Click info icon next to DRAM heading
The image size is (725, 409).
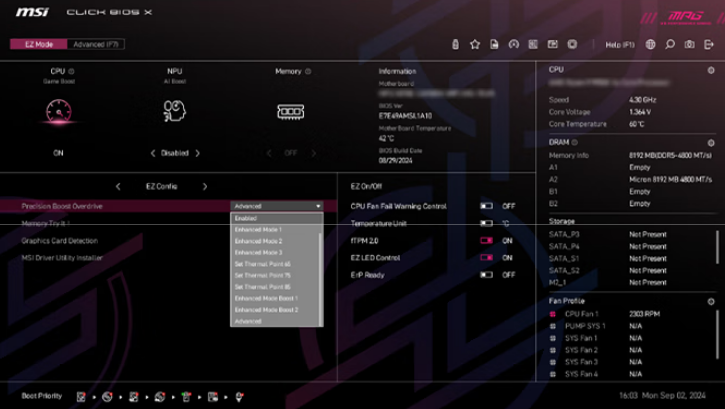575,142
